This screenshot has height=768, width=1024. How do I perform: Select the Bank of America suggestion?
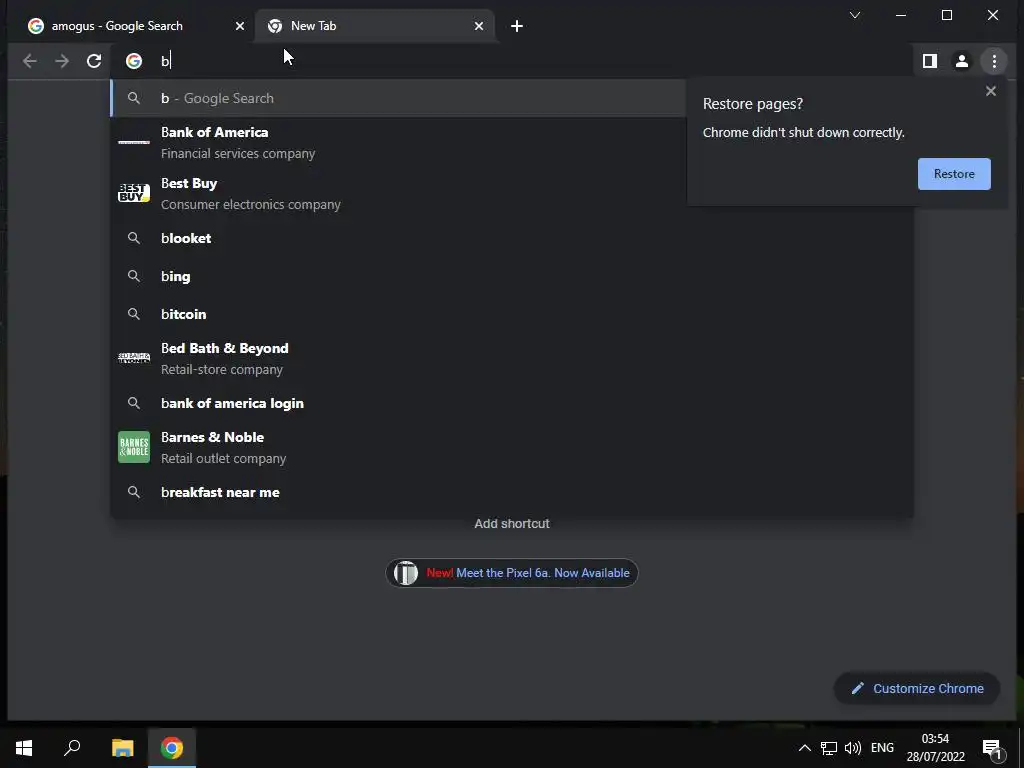point(398,142)
